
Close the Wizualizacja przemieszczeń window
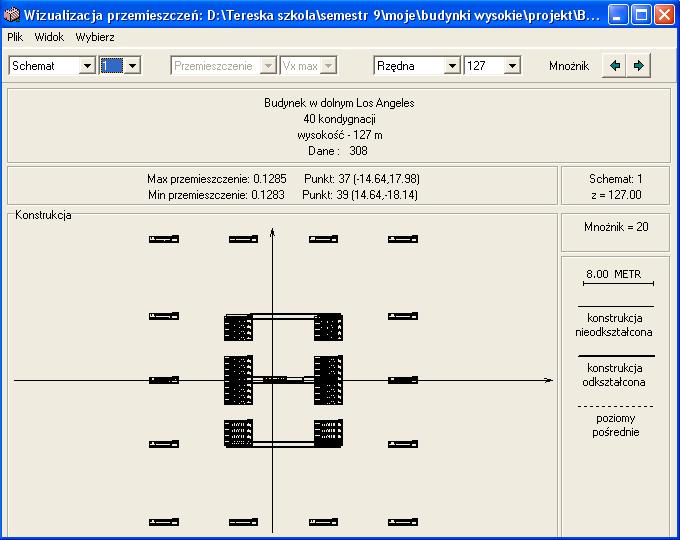664,15
